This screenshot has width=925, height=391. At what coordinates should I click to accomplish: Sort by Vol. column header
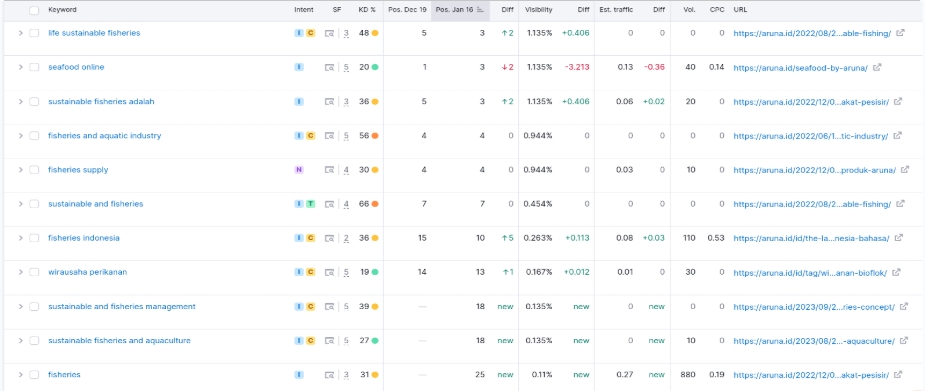(690, 10)
